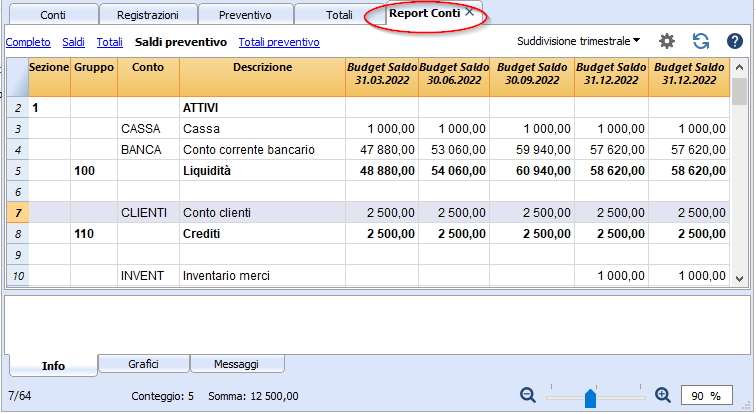Viewport: 756px width, 414px height.
Task: Click the 59 940,00 balance cell
Action: (532, 149)
